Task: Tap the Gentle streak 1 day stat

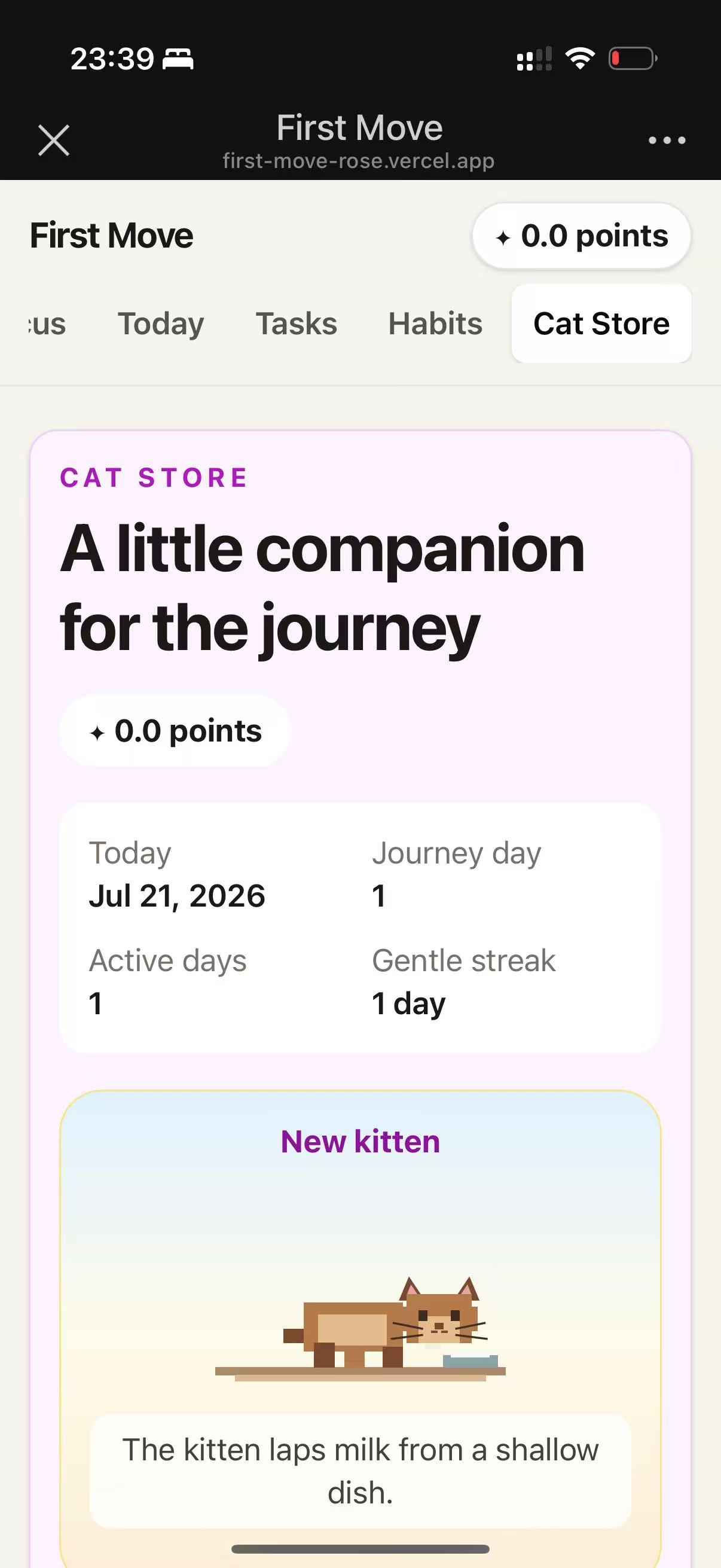Action: tap(464, 981)
